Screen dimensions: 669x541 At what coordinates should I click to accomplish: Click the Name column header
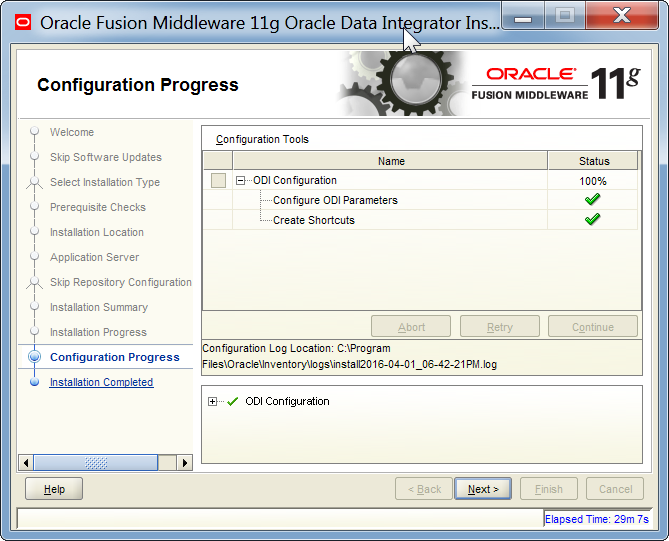(x=390, y=161)
